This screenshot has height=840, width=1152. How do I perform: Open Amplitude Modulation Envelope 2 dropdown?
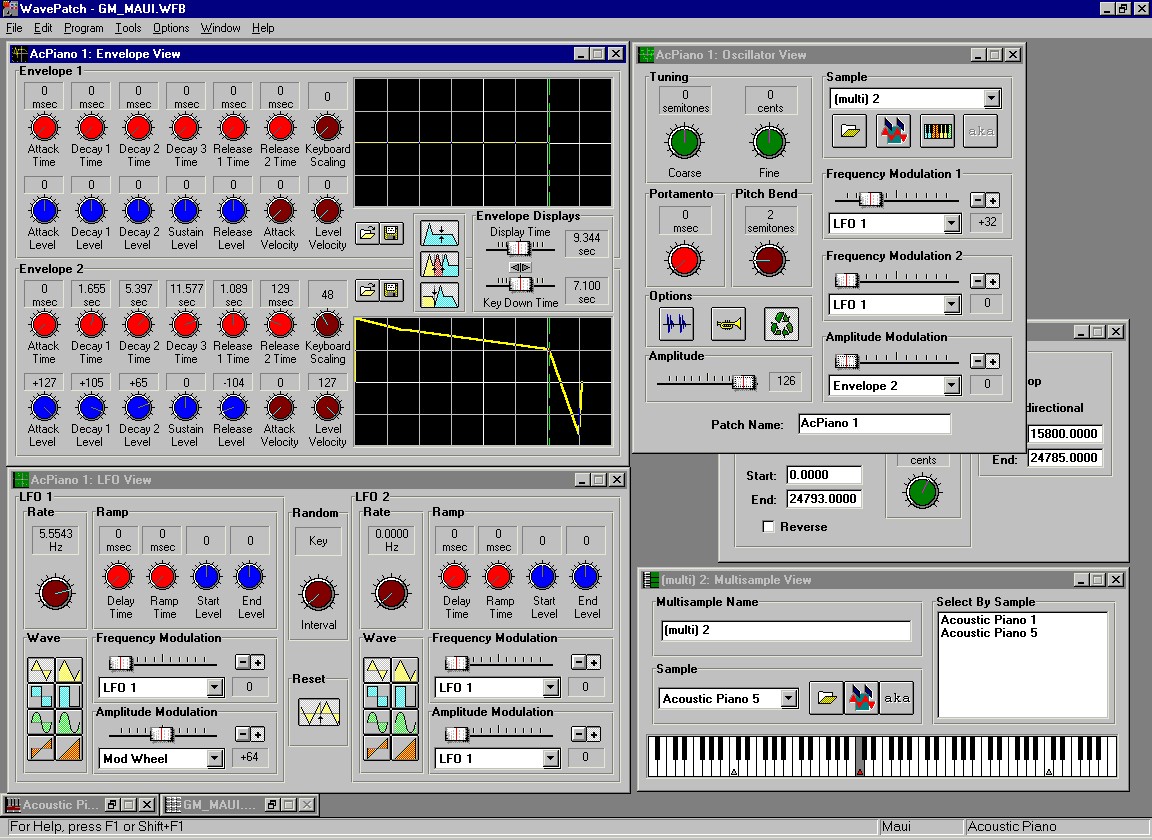tap(951, 386)
